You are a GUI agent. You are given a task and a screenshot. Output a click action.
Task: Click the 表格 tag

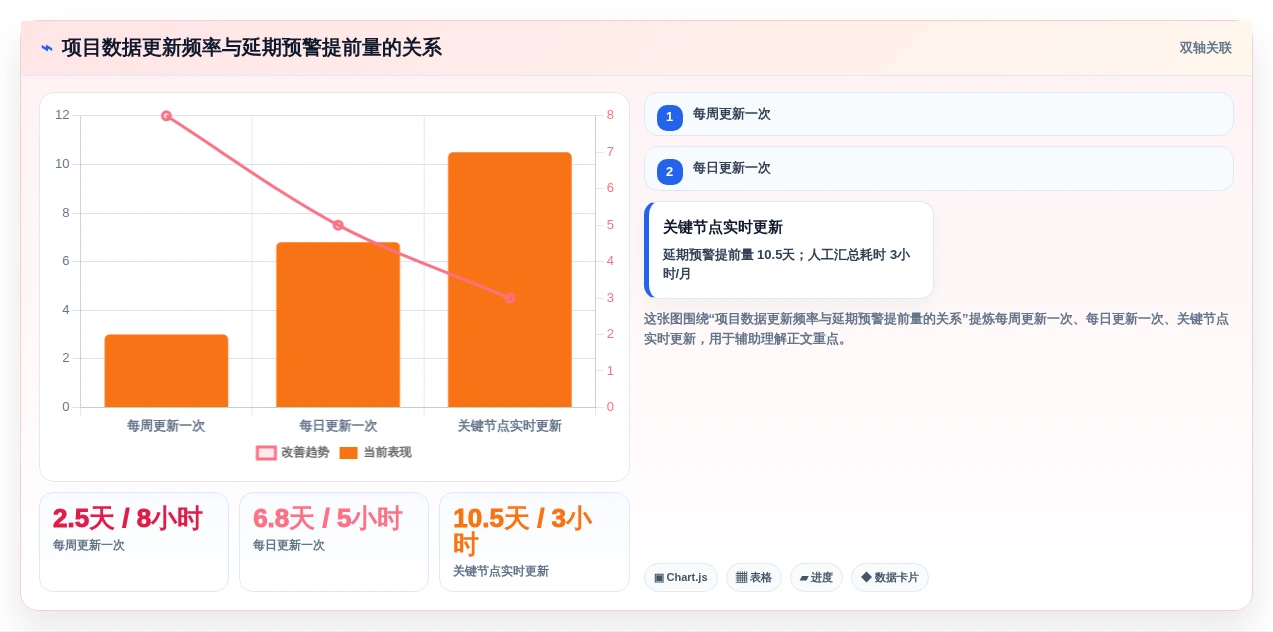[x=754, y=577]
